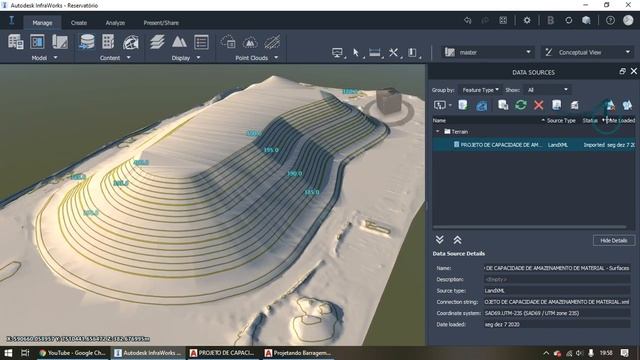Select the arrow Select tool
The width and height of the screenshot is (640, 360).
[356, 52]
